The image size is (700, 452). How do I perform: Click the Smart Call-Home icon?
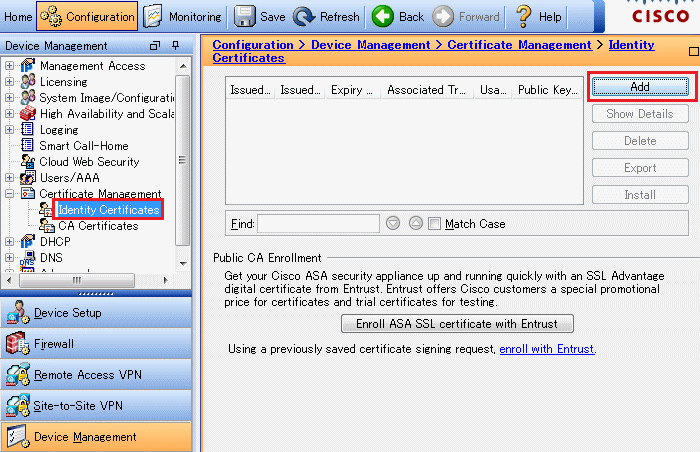pos(28,145)
